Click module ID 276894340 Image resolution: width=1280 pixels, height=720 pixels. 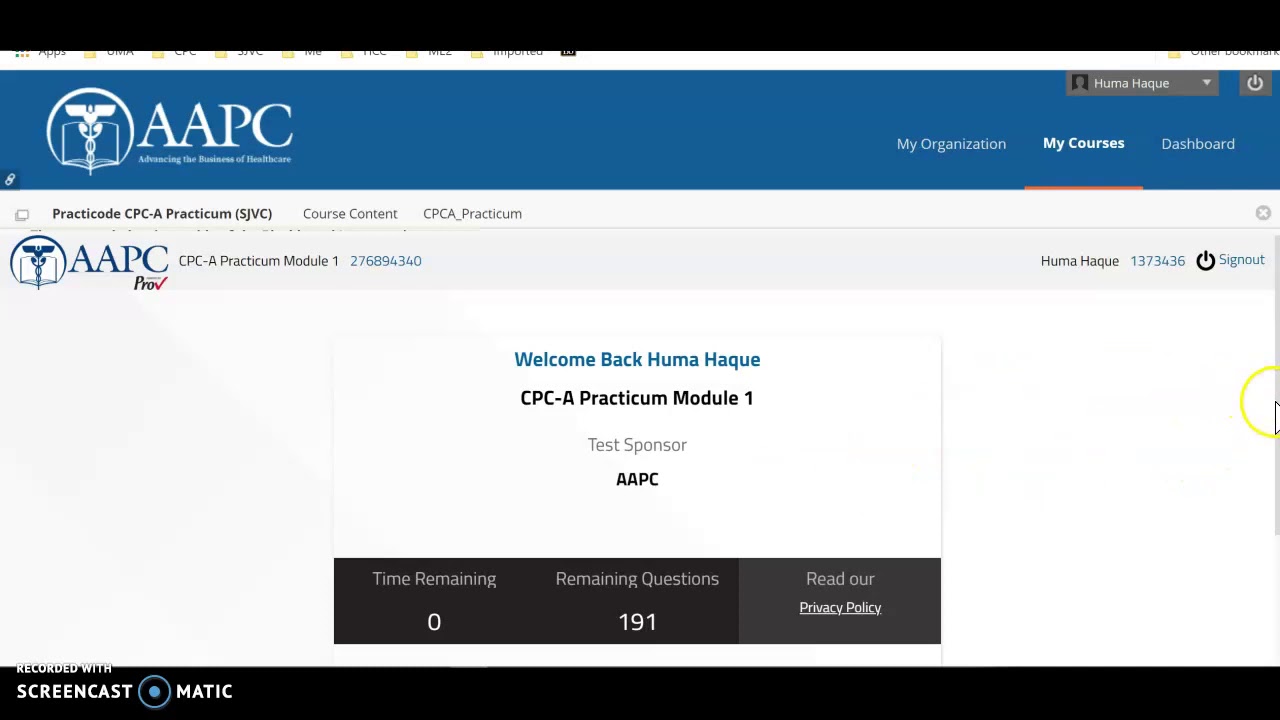coord(385,261)
